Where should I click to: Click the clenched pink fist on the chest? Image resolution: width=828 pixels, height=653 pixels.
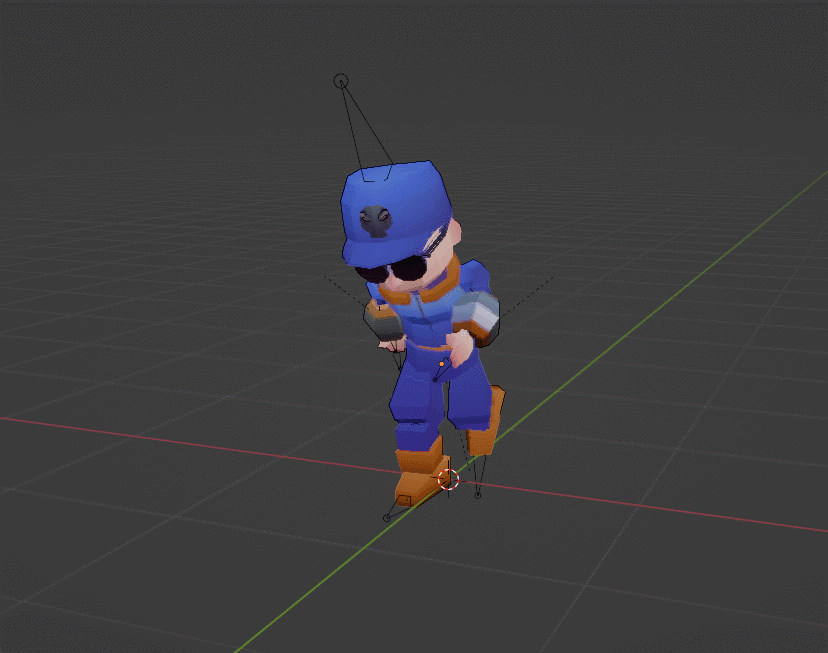[461, 348]
